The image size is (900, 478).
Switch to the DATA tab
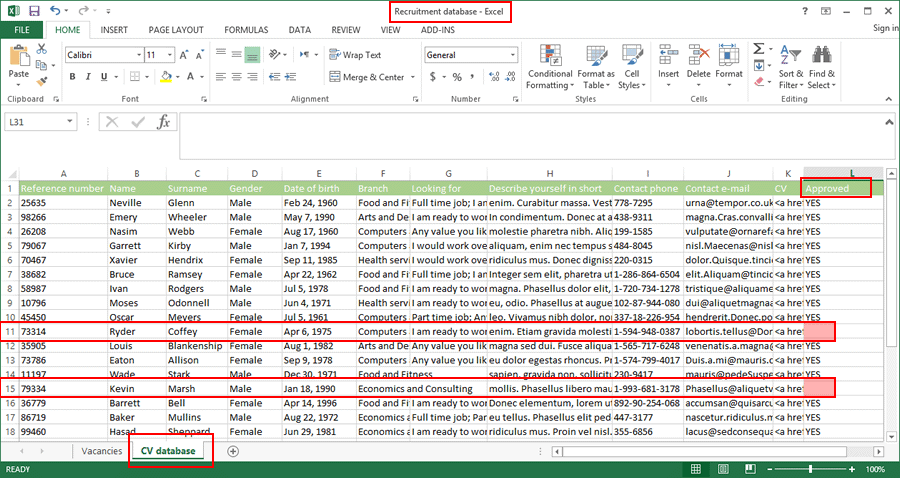[x=300, y=30]
